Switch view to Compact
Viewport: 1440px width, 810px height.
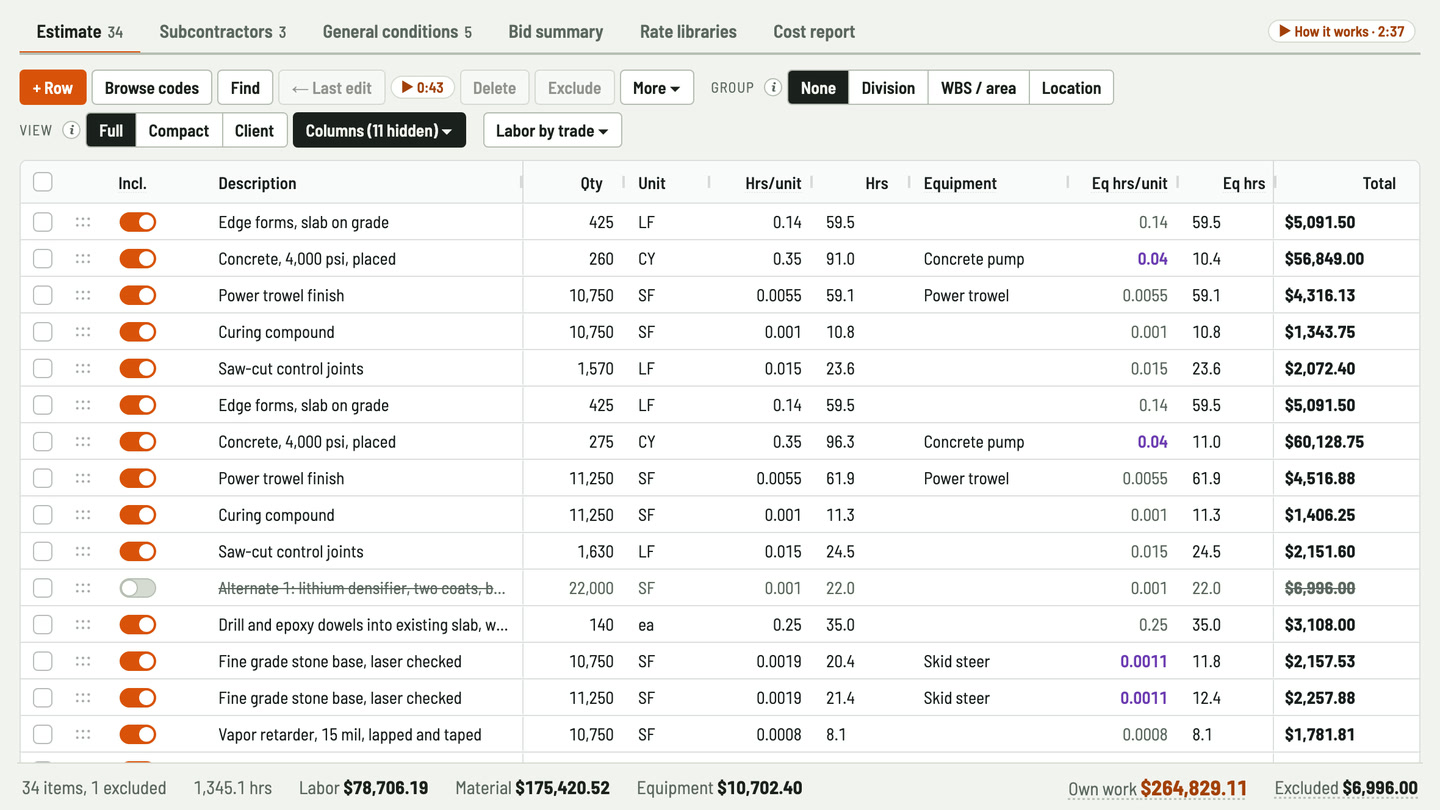[179, 130]
